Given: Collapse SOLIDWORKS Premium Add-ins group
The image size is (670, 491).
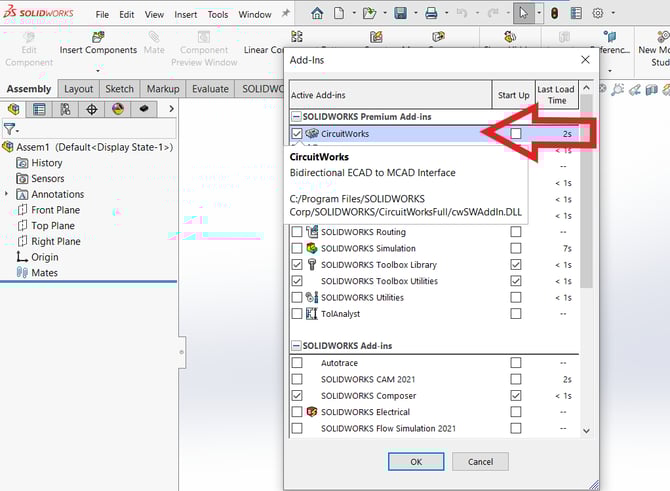Looking at the screenshot, I should (296, 117).
